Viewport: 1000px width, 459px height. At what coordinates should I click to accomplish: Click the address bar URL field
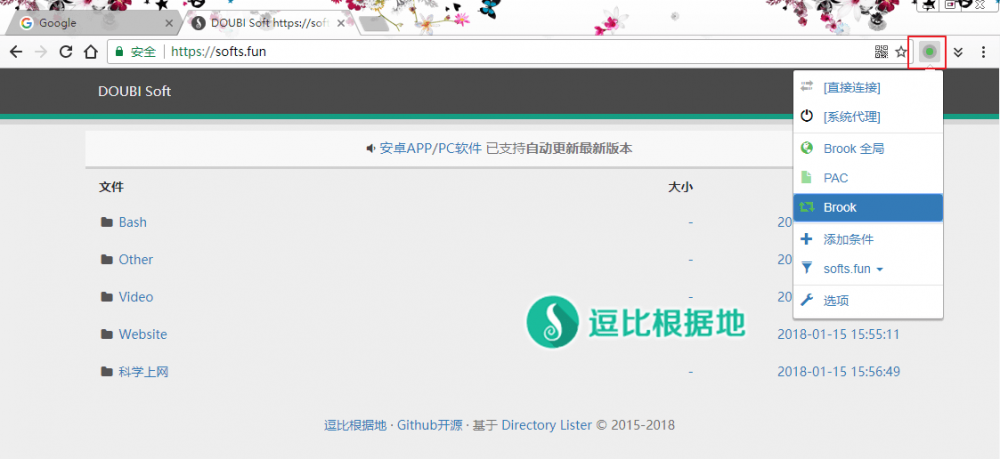pos(500,52)
